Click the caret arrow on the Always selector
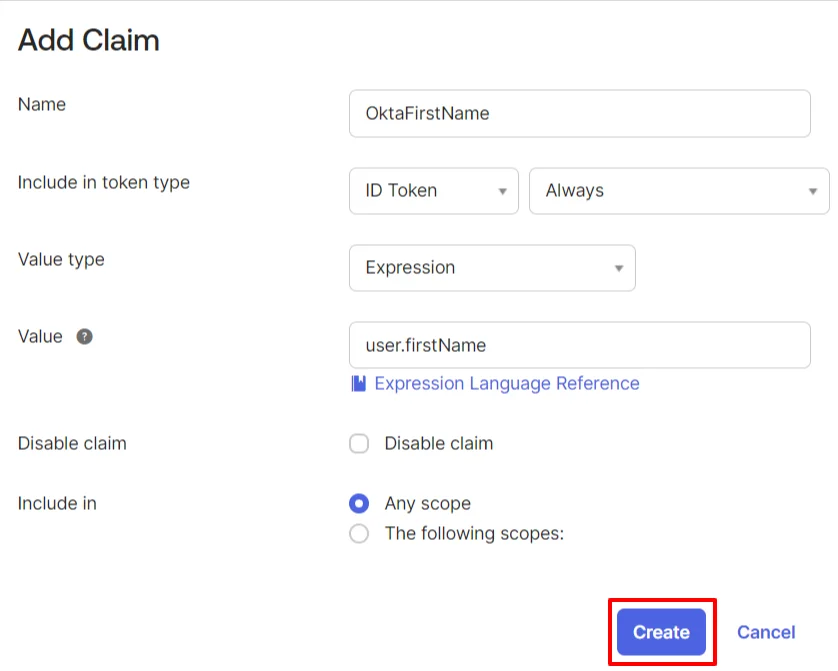The width and height of the screenshot is (838, 671). point(813,190)
